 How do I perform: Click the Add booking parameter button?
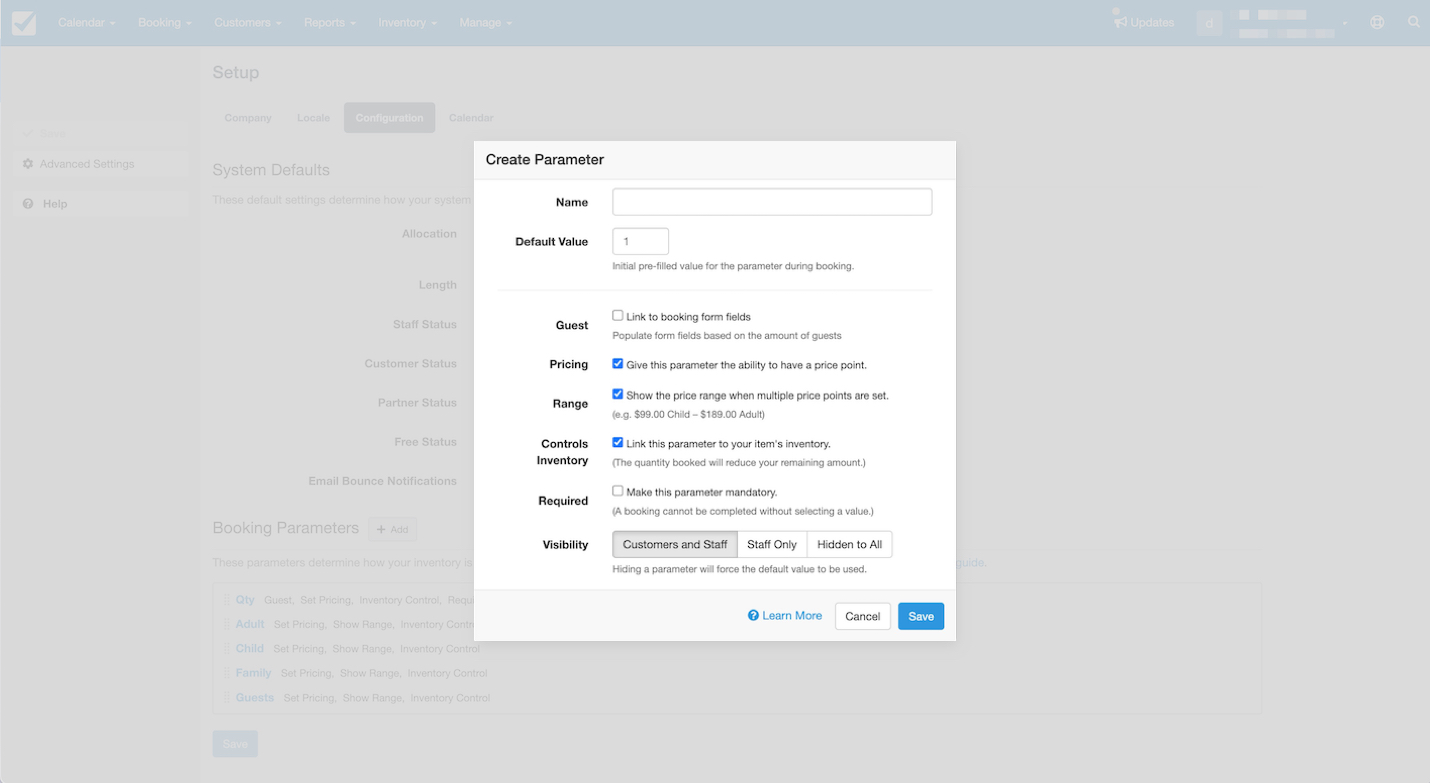pyautogui.click(x=393, y=529)
